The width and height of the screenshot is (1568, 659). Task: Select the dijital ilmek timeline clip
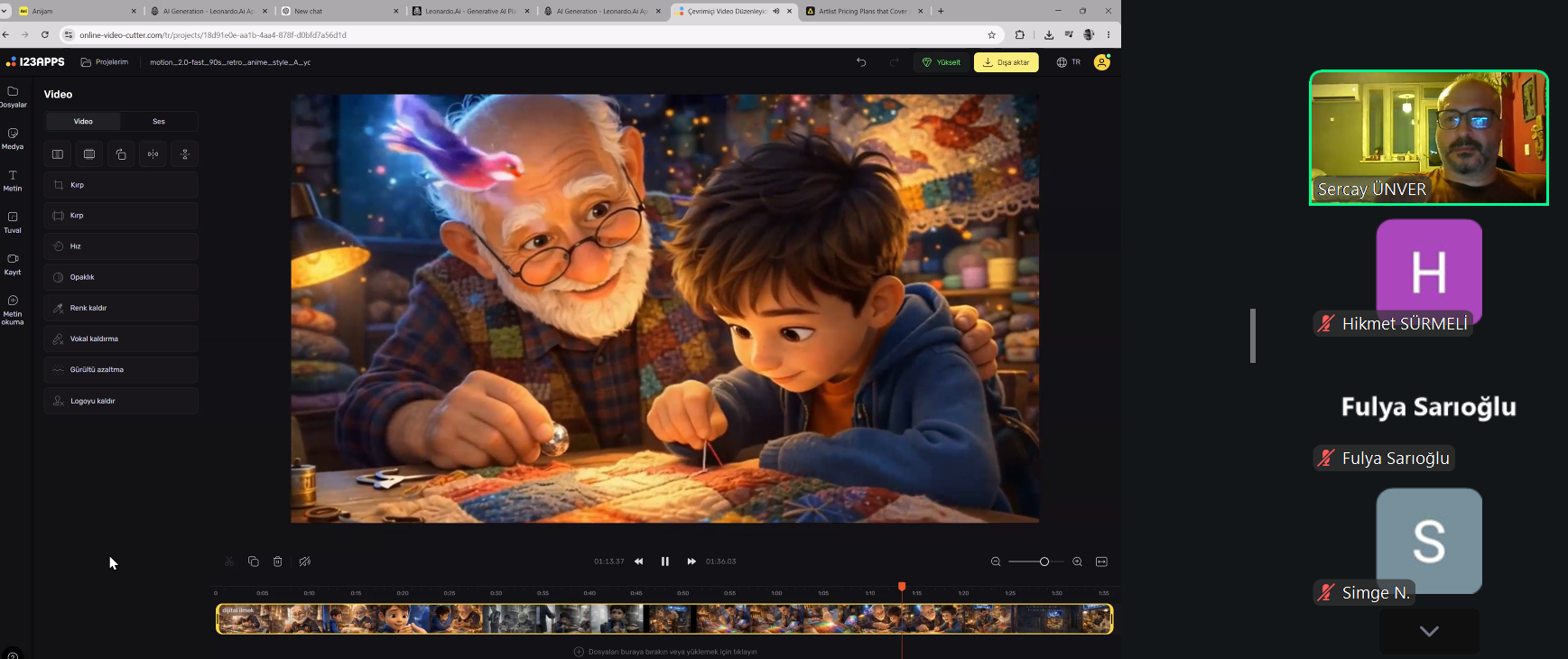[x=664, y=619]
